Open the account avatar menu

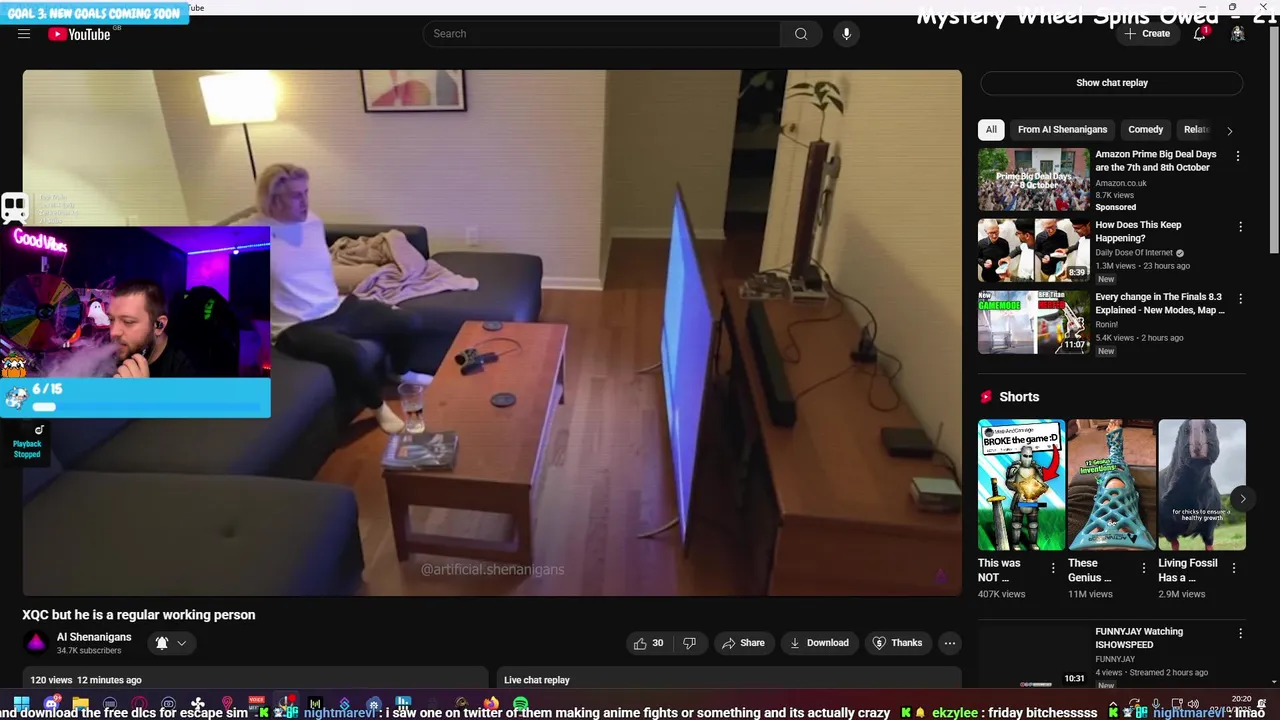coord(1238,34)
